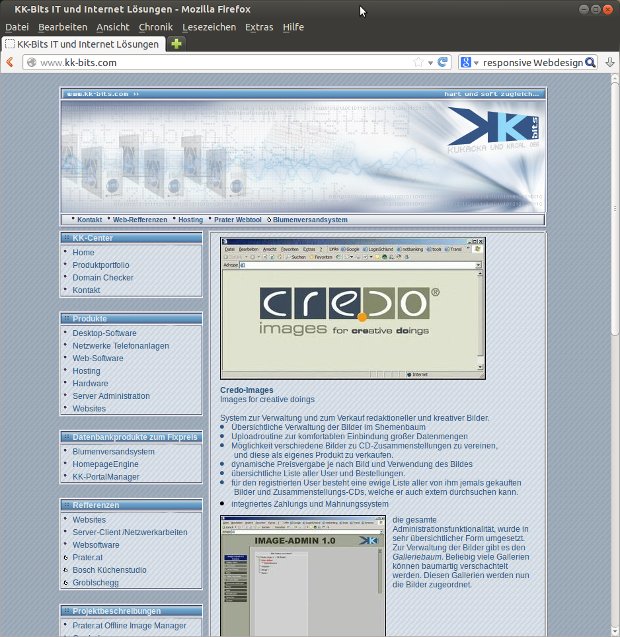The image size is (620, 637).
Task: Open the downloads arrow icon
Action: [x=609, y=62]
